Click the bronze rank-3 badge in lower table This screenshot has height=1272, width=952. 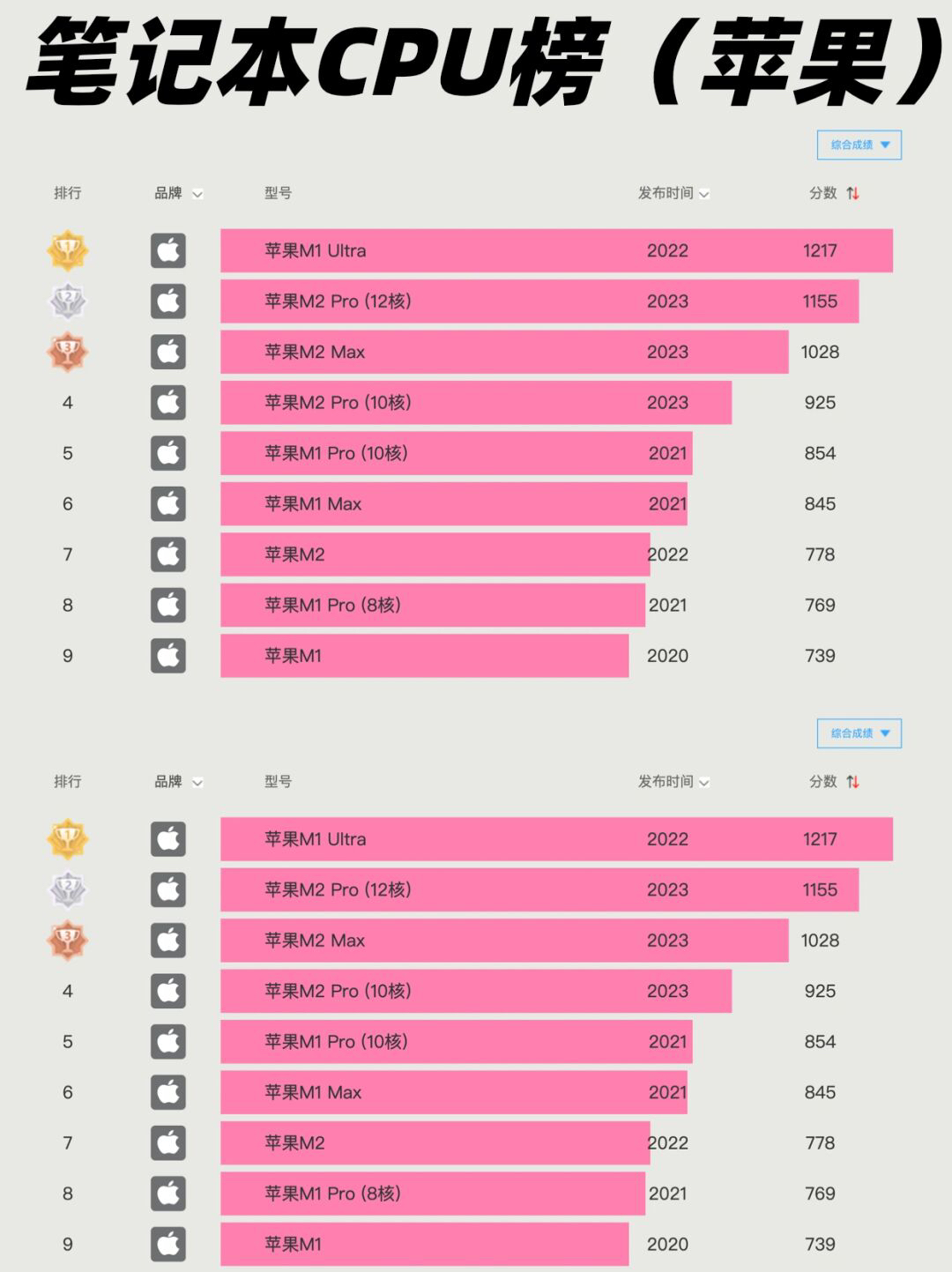(67, 941)
